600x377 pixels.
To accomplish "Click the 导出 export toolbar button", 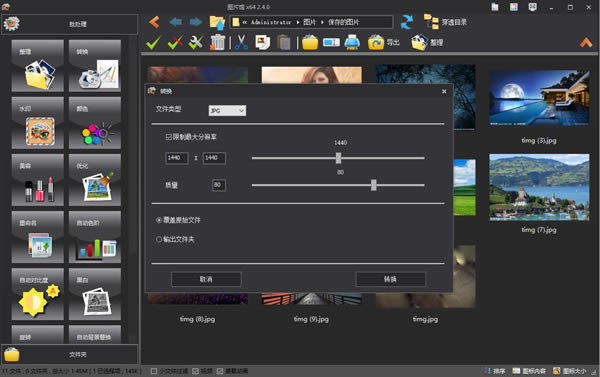I will coord(384,42).
